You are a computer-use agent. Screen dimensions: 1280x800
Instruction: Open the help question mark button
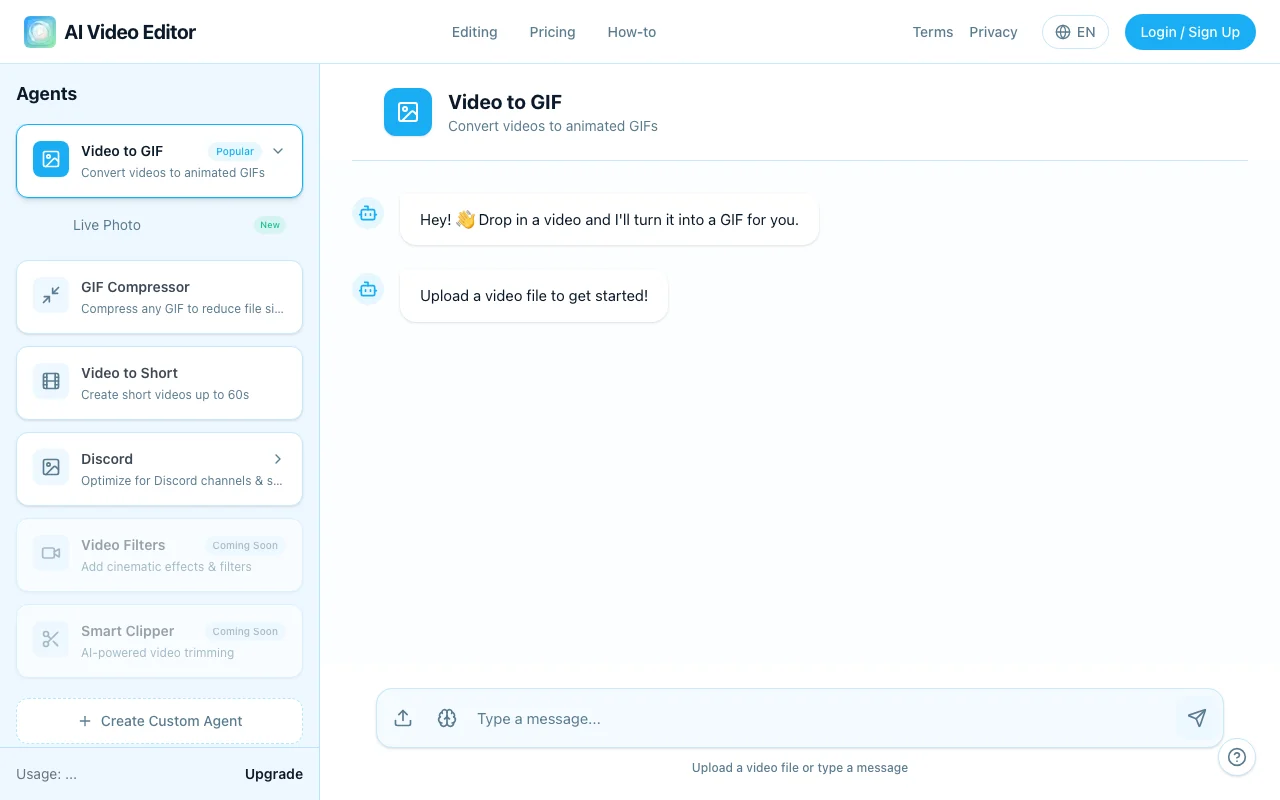(1237, 757)
